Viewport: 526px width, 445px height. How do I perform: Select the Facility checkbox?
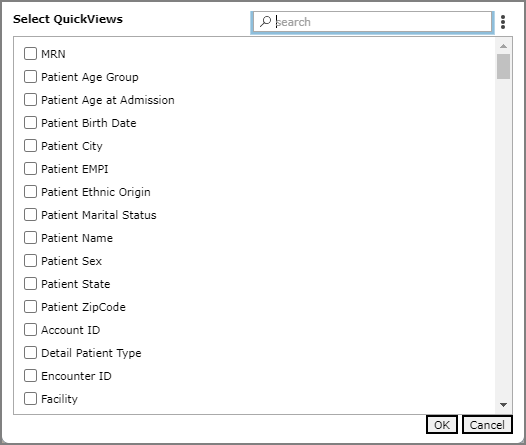coord(30,399)
